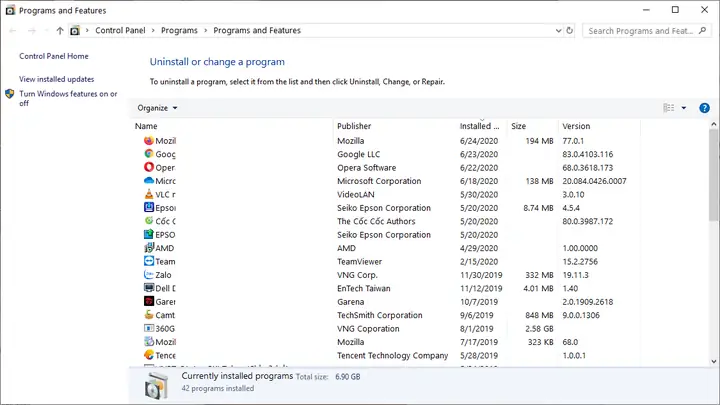The height and width of the screenshot is (405, 720).
Task: Open View installed updates link
Action: [56, 79]
